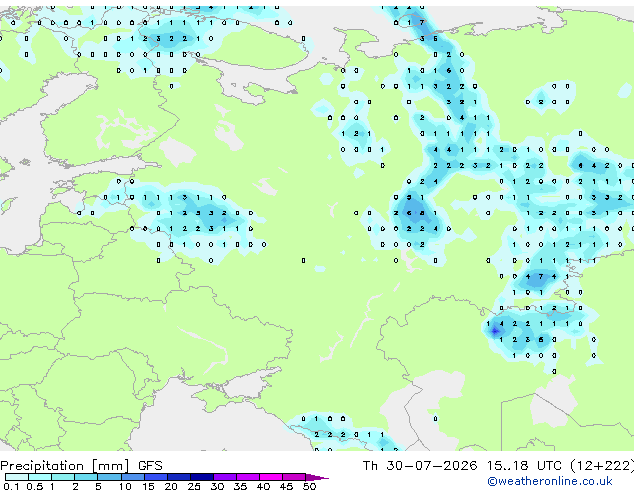This screenshot has height=490, width=634.
Task: Click the "0.1" legend scale label
Action: (x=11, y=486)
